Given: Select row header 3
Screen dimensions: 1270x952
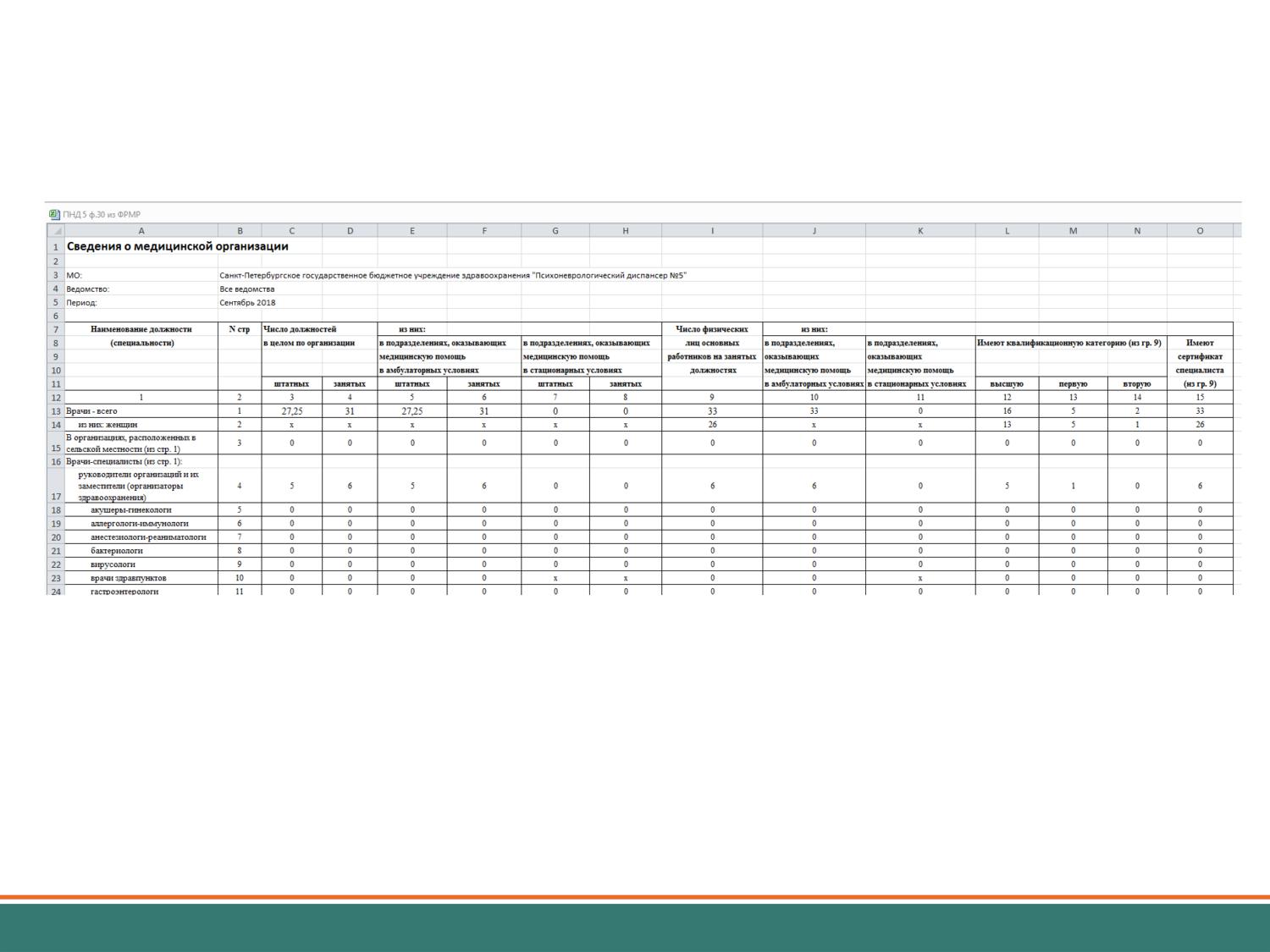Looking at the screenshot, I should 56,275.
